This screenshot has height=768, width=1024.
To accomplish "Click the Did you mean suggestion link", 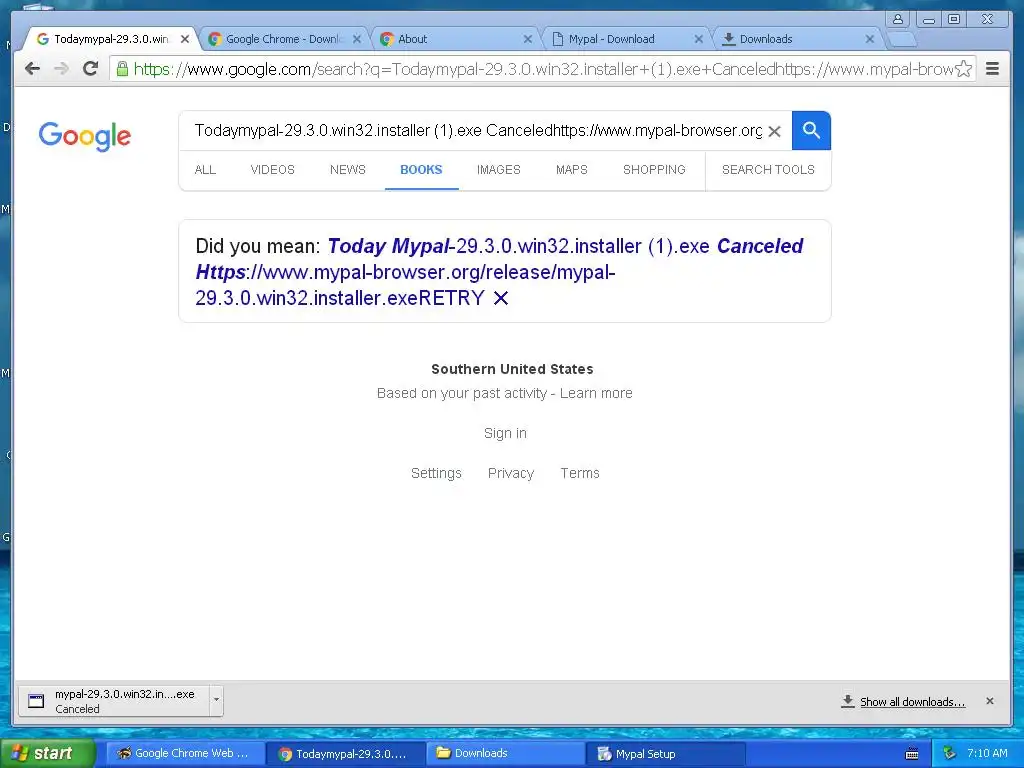I will click(x=499, y=272).
